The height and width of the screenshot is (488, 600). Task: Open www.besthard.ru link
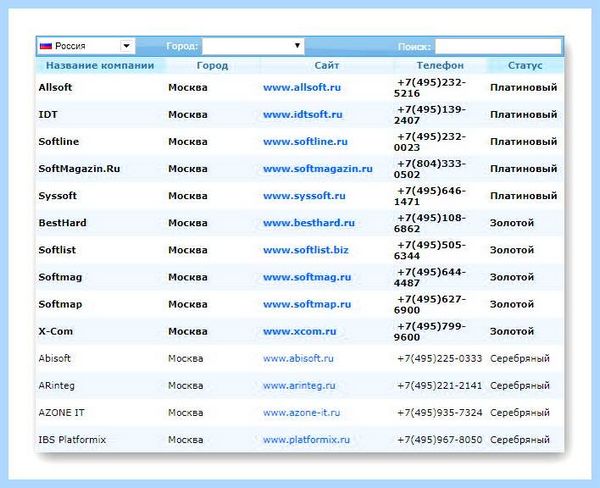(x=309, y=223)
